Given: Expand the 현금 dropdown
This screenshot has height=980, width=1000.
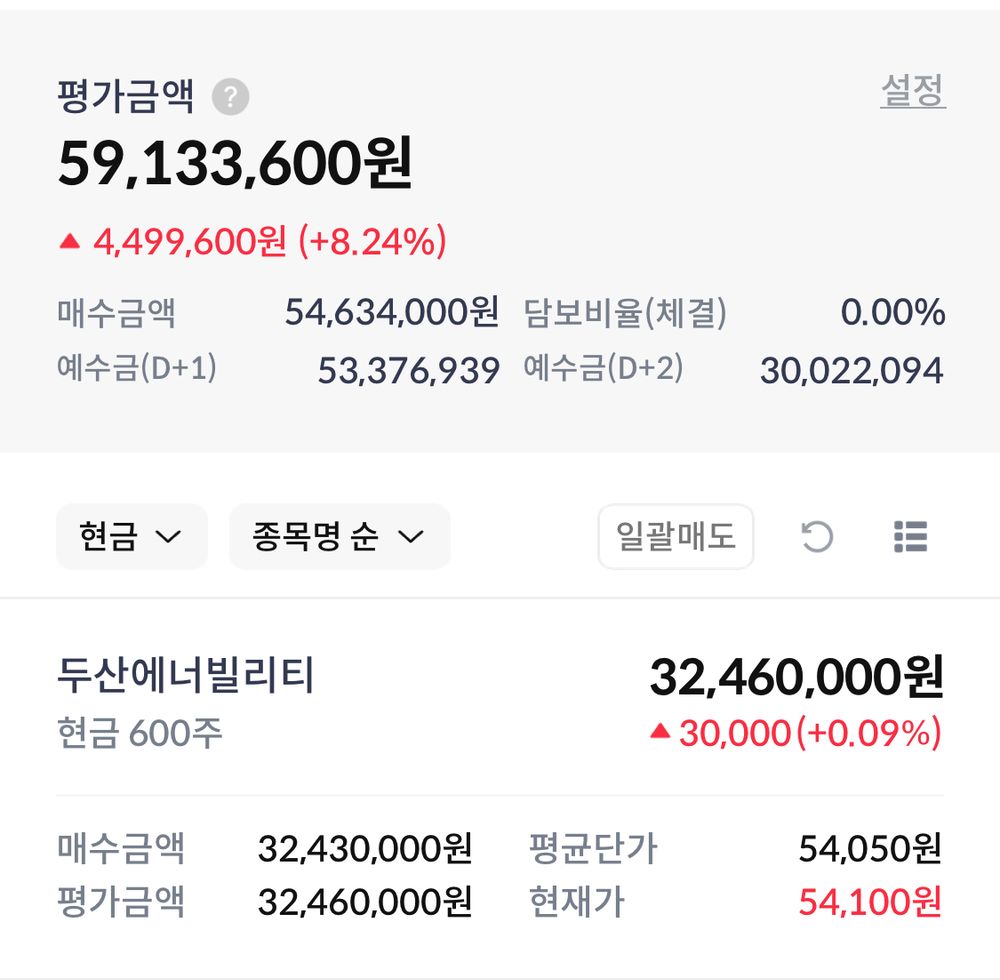Looking at the screenshot, I should pos(131,537).
